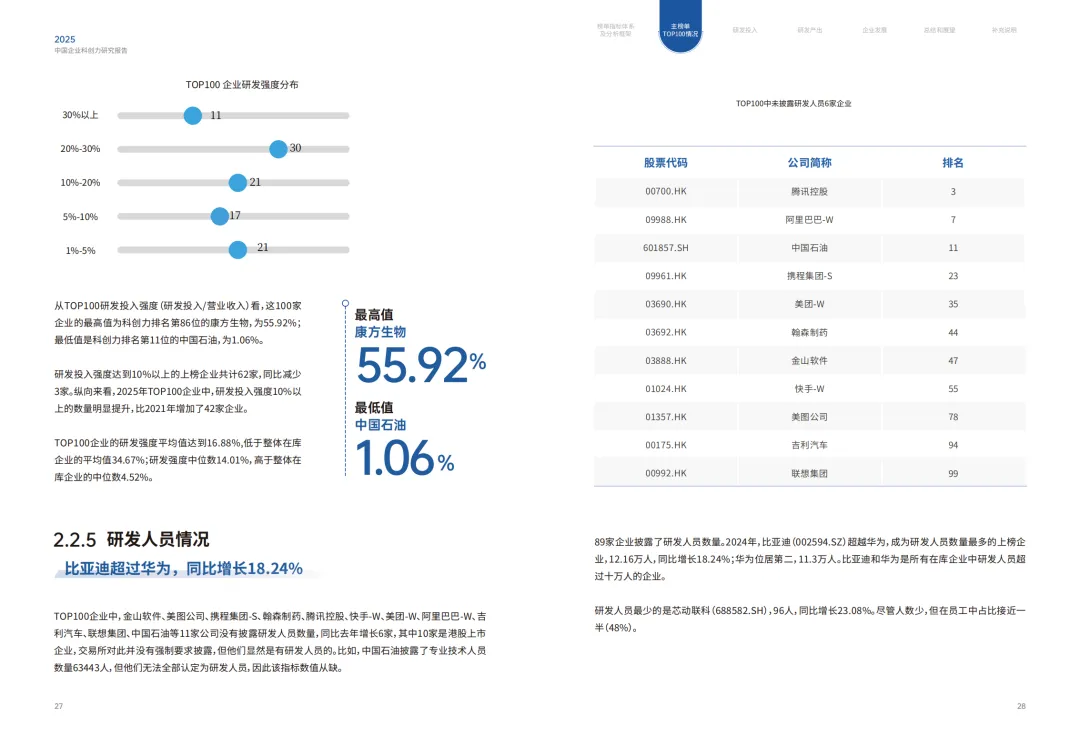Click the blue dot on the 5%-10% bar

coord(220,216)
